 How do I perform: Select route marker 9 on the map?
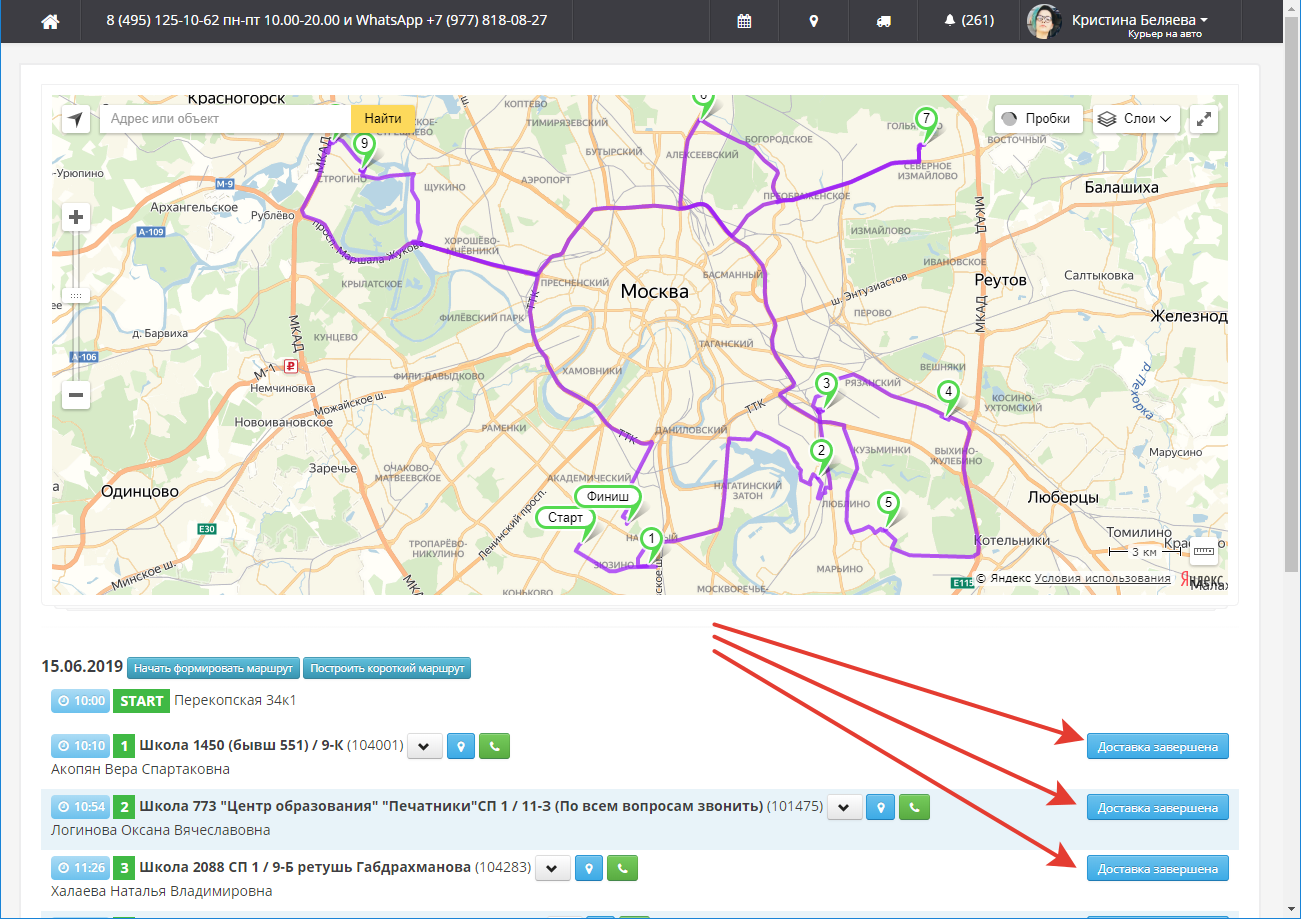[x=364, y=145]
